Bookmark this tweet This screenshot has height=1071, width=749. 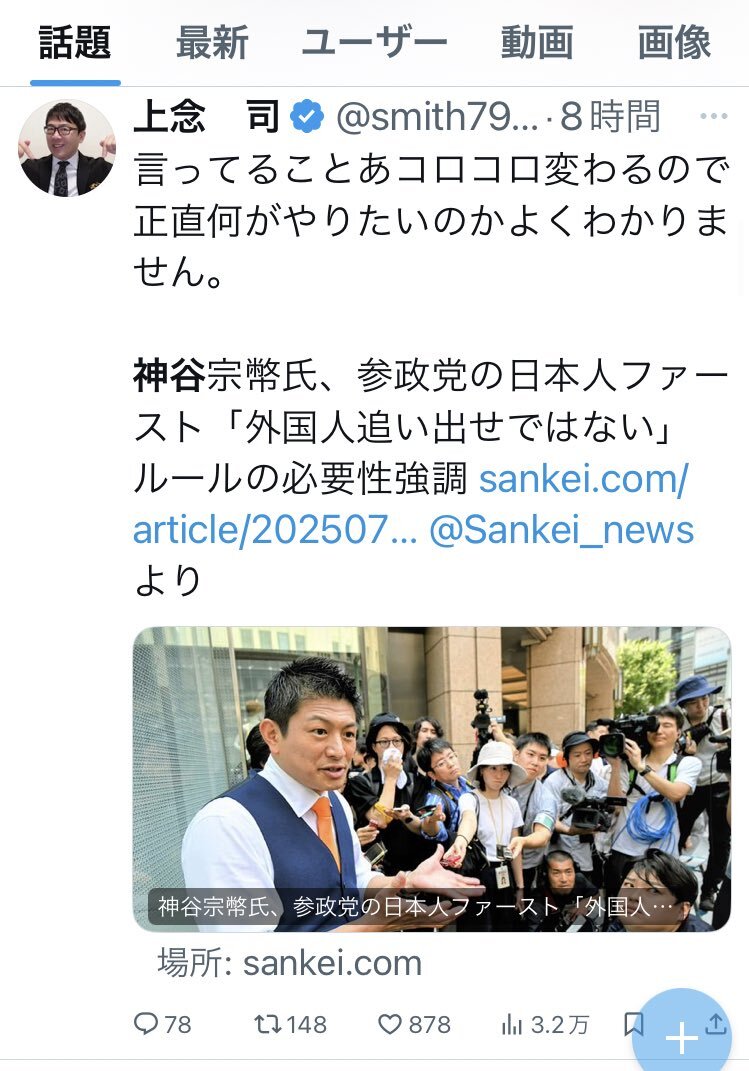(x=634, y=1024)
